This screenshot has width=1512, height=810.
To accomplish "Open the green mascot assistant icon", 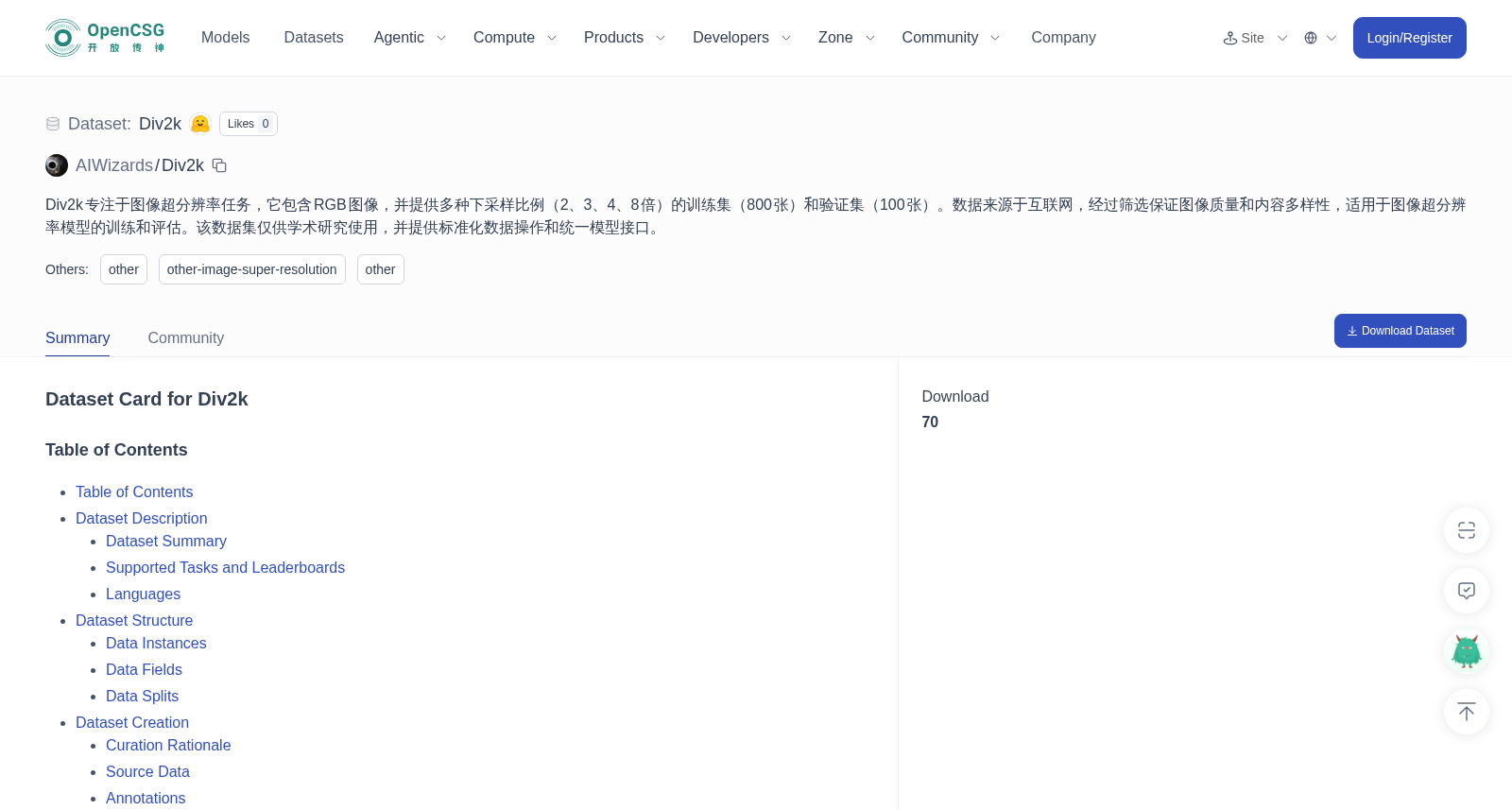I will 1467,651.
